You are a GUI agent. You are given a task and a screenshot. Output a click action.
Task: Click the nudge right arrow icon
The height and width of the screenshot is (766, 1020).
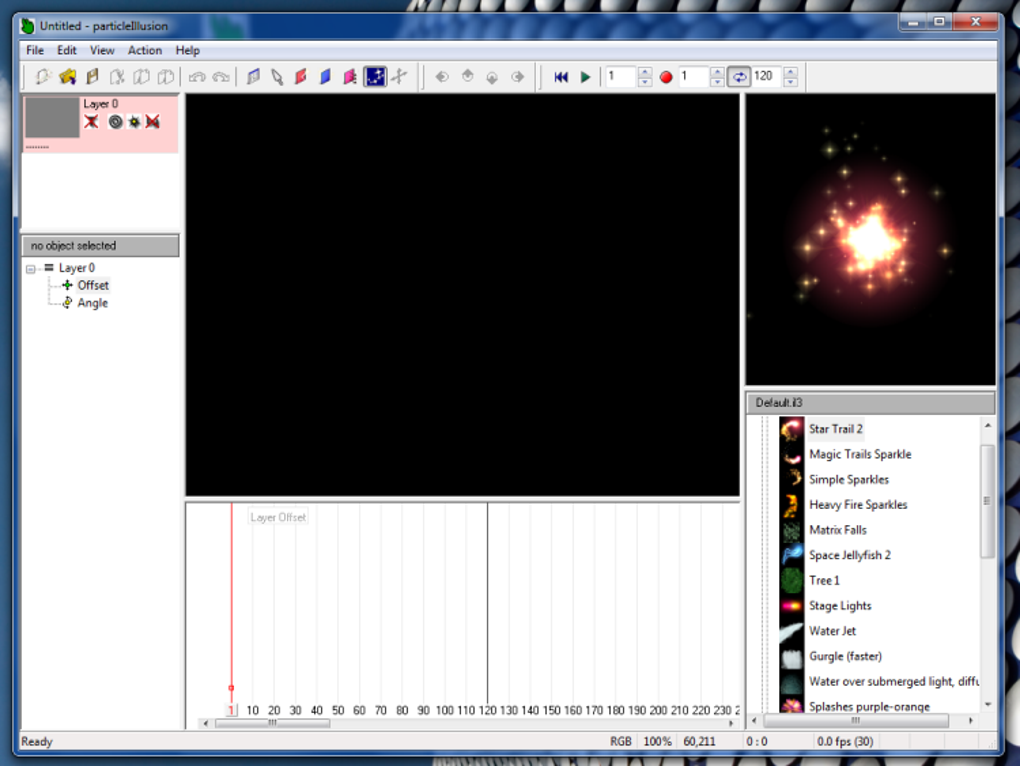518,77
